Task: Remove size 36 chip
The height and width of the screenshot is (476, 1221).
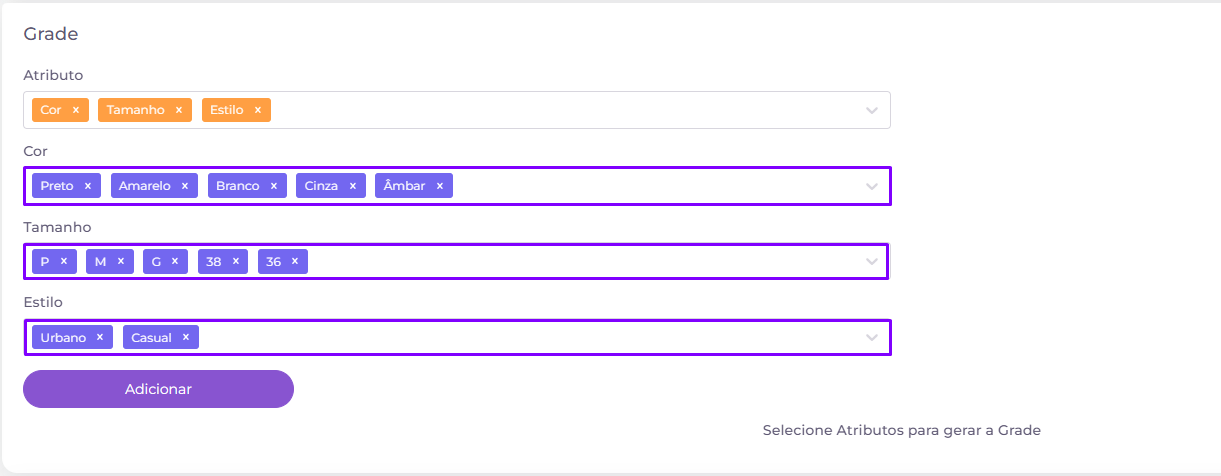Action: (295, 261)
